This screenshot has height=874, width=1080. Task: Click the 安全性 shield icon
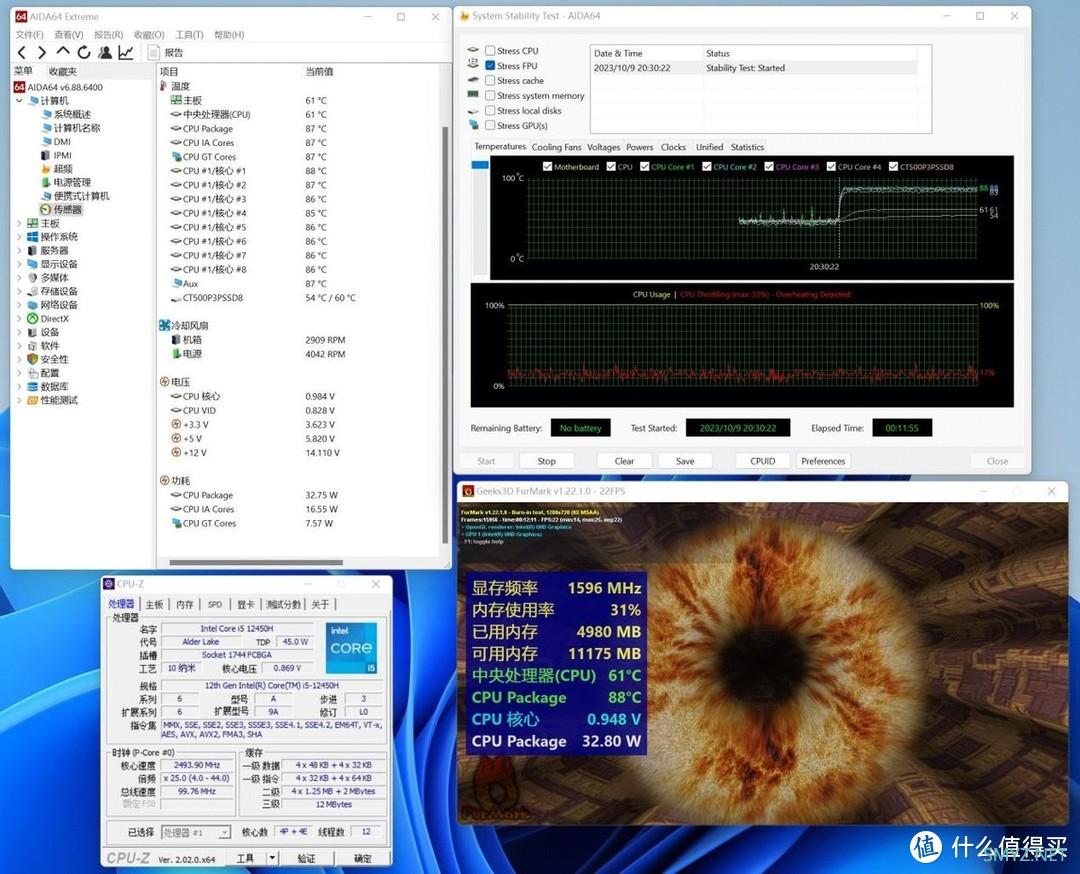[32, 360]
